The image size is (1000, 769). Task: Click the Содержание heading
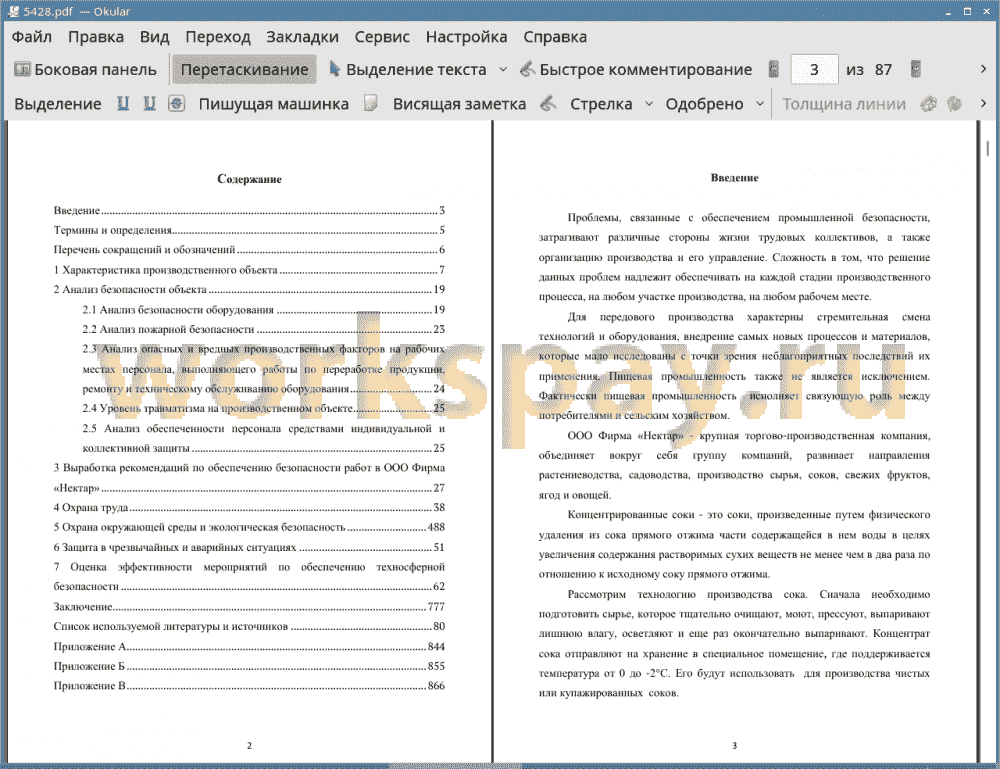[x=249, y=179]
